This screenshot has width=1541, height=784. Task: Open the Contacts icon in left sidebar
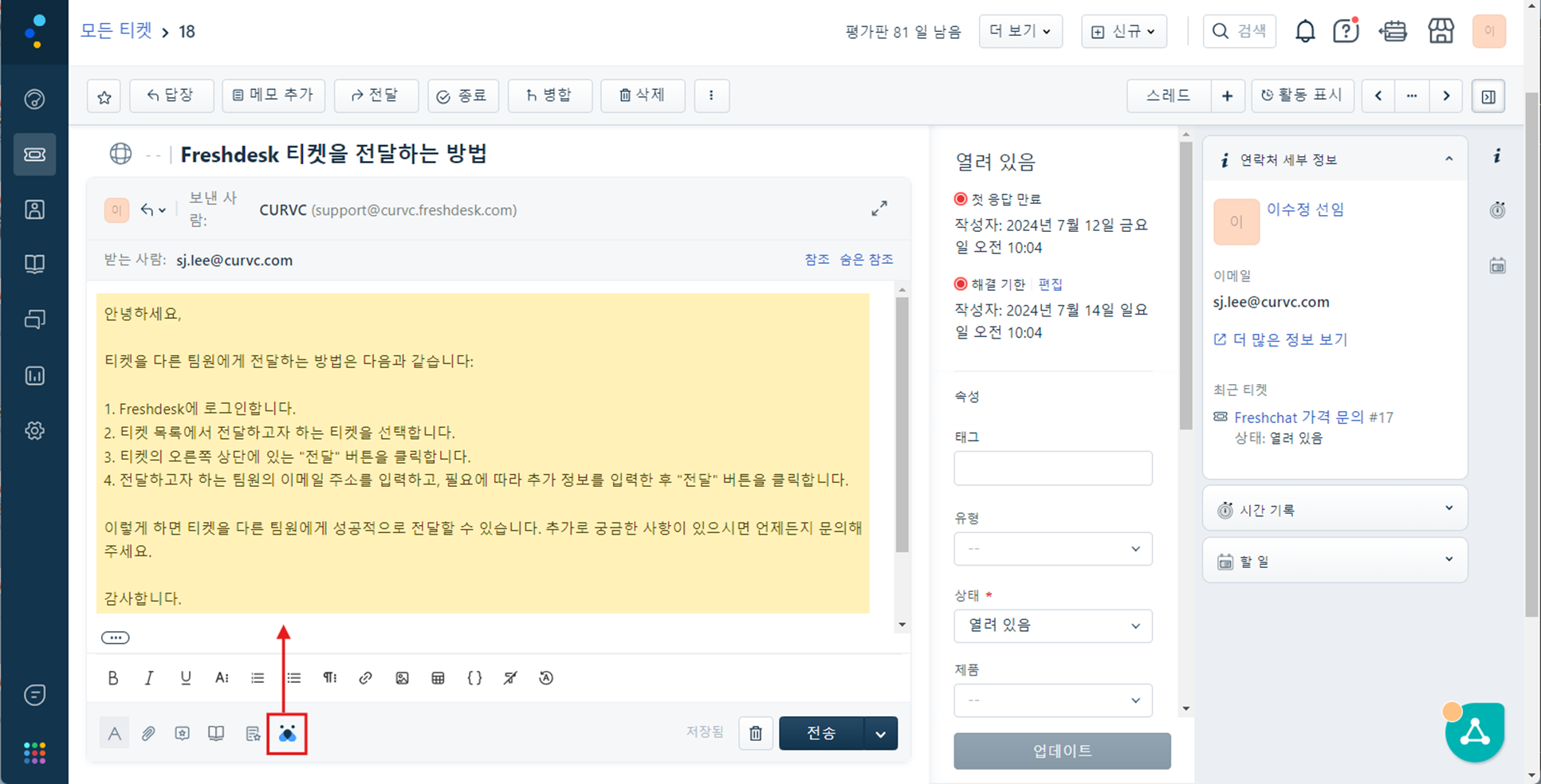point(34,210)
